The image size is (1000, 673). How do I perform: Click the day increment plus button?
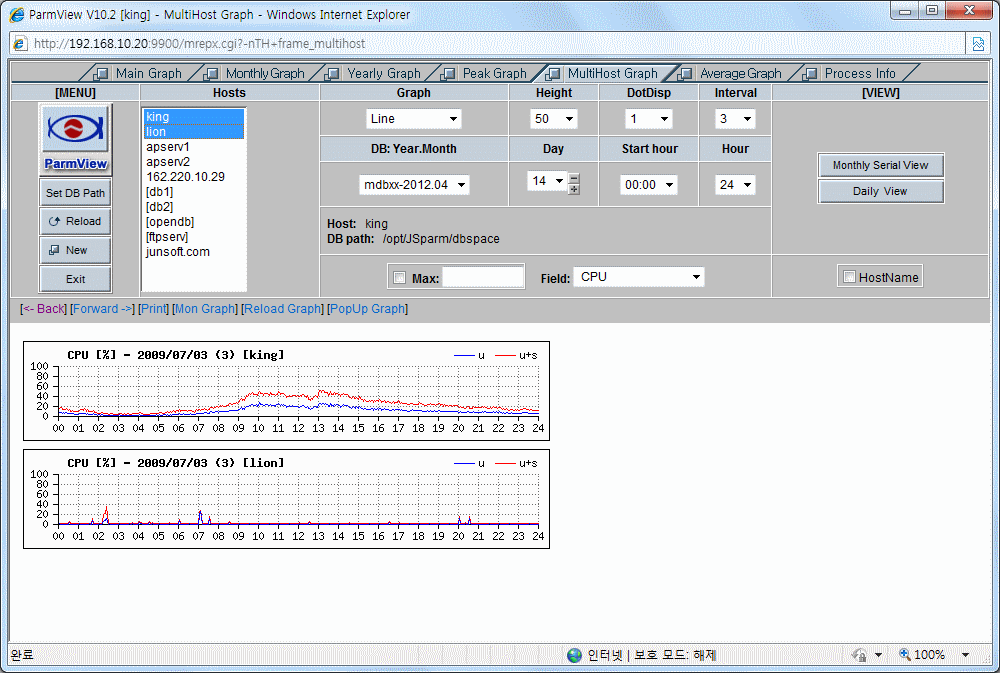[x=574, y=189]
